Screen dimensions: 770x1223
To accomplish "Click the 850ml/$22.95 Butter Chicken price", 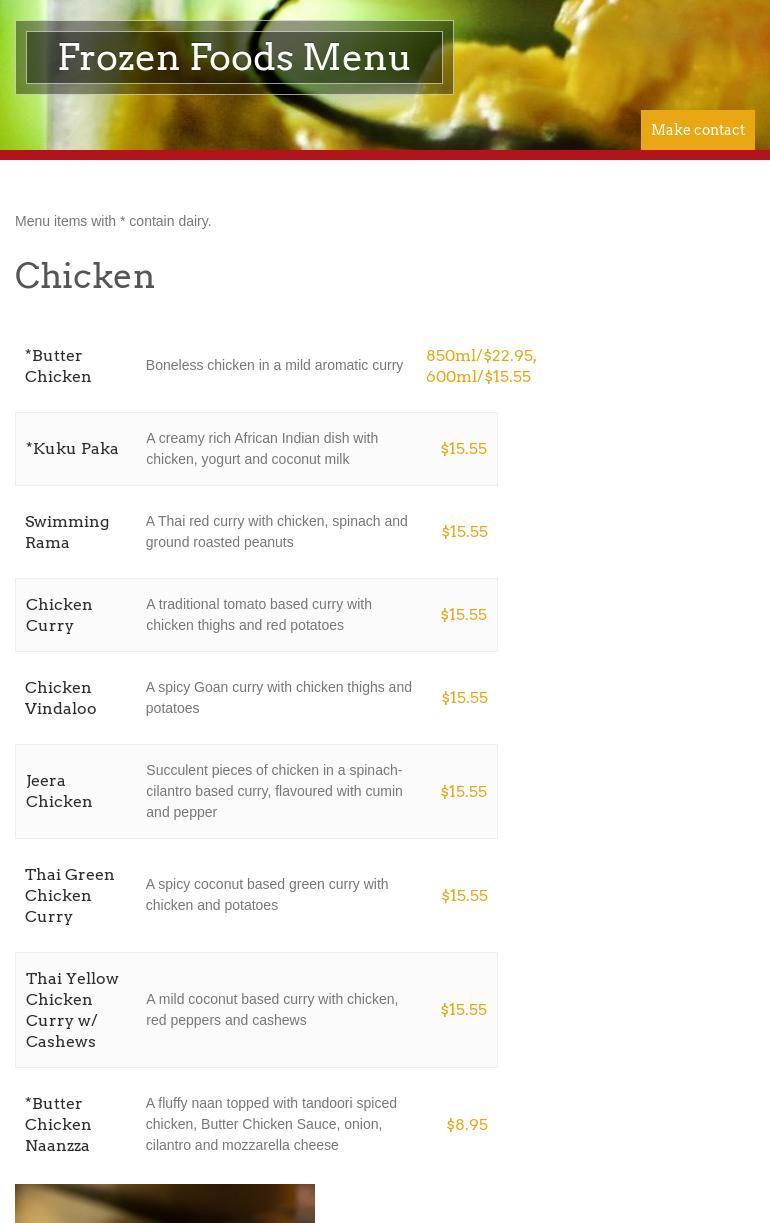I will click(481, 356).
